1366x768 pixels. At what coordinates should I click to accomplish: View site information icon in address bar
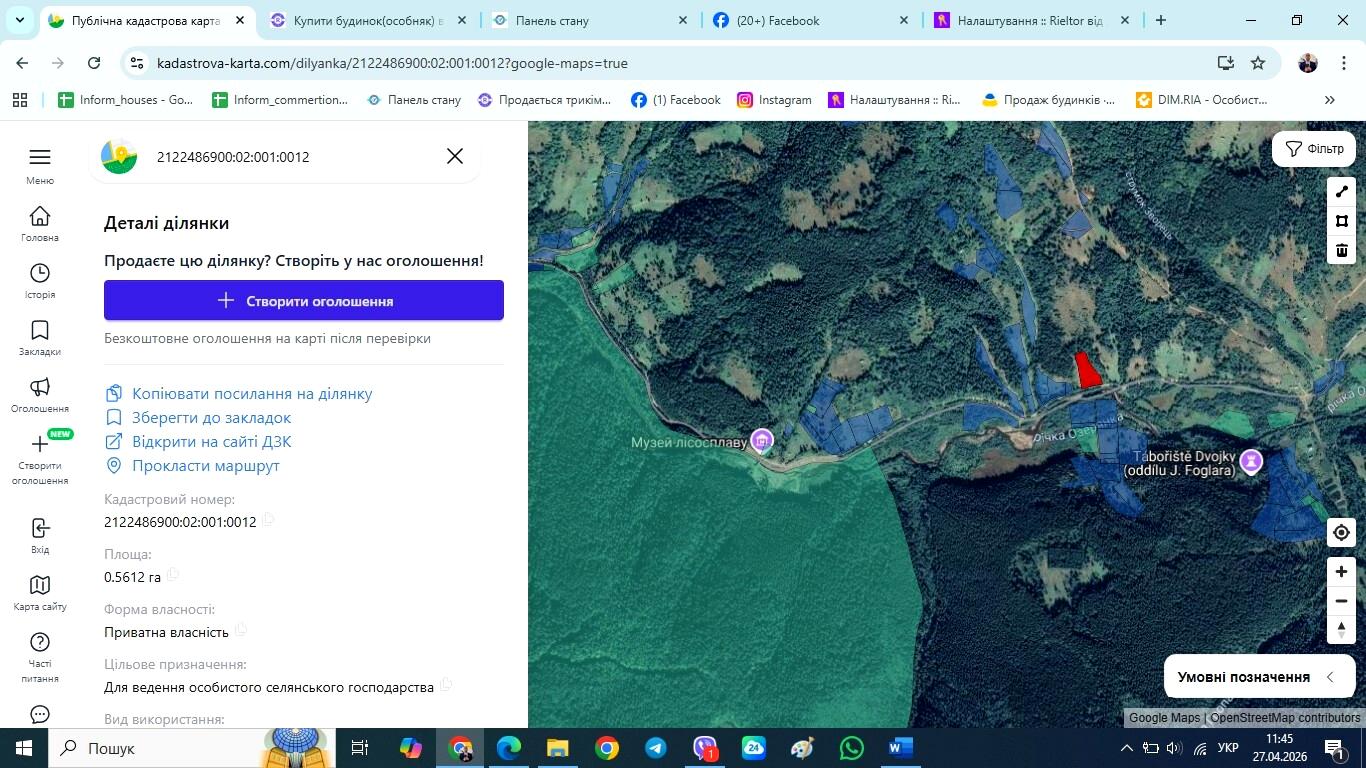click(138, 63)
